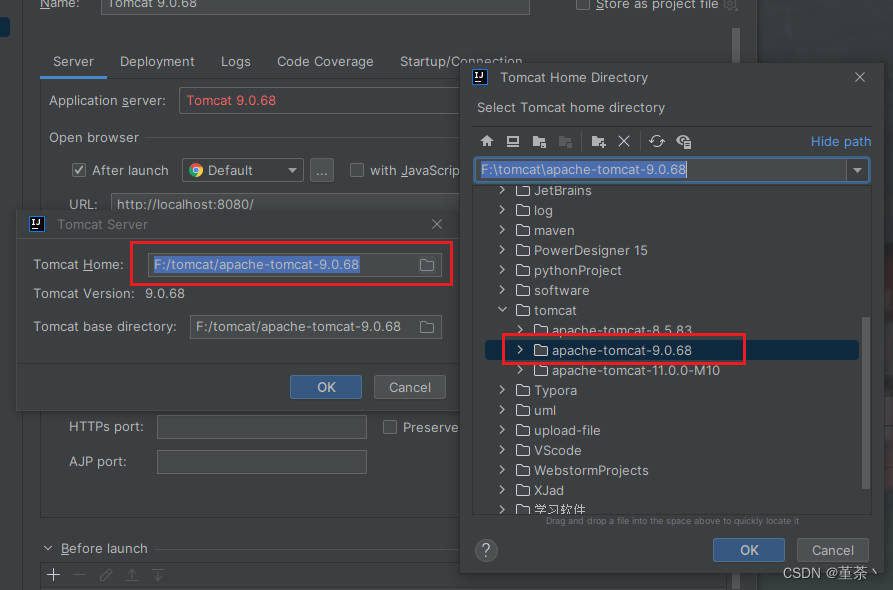Select the software folder in tree
893x590 pixels.
click(x=562, y=290)
